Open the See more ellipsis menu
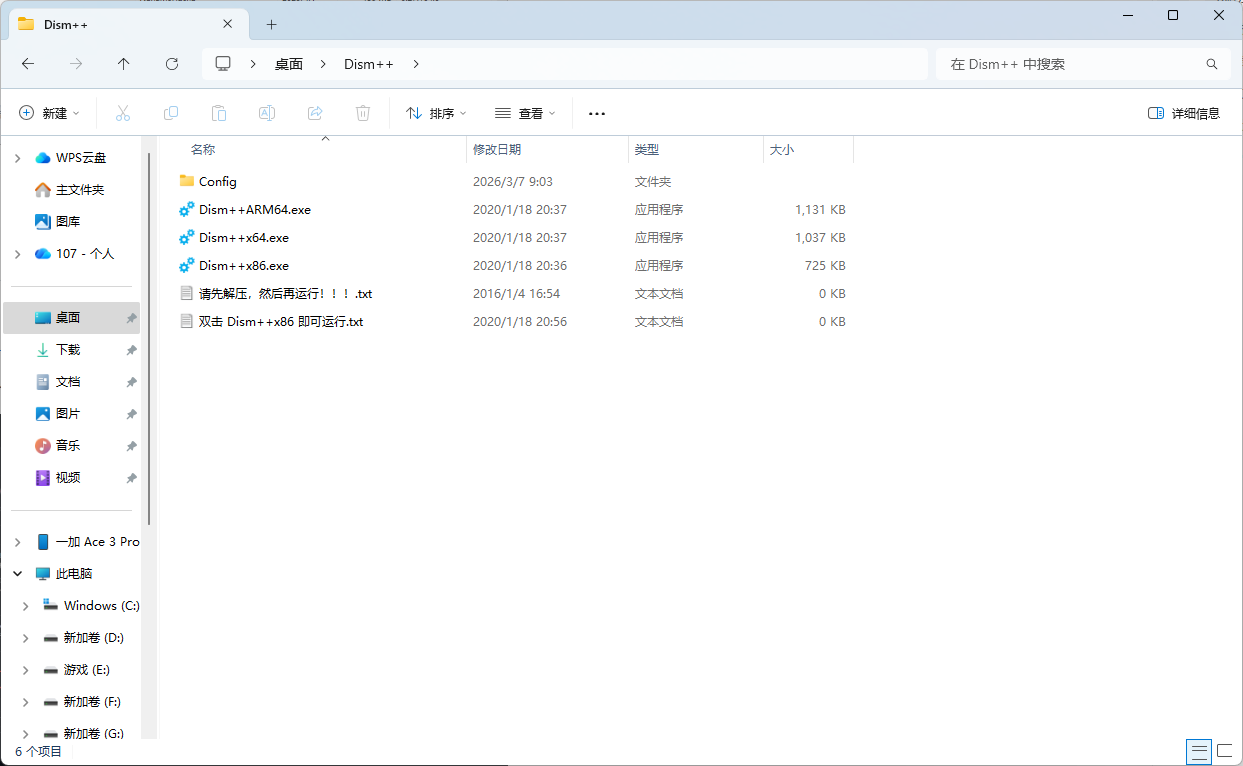 (x=597, y=114)
